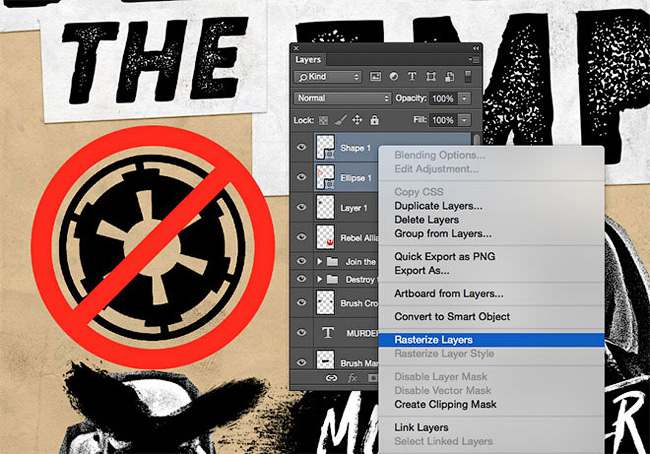This screenshot has height=454, width=650.
Task: Open the Fill slider dropdown arrow
Action: pos(465,120)
